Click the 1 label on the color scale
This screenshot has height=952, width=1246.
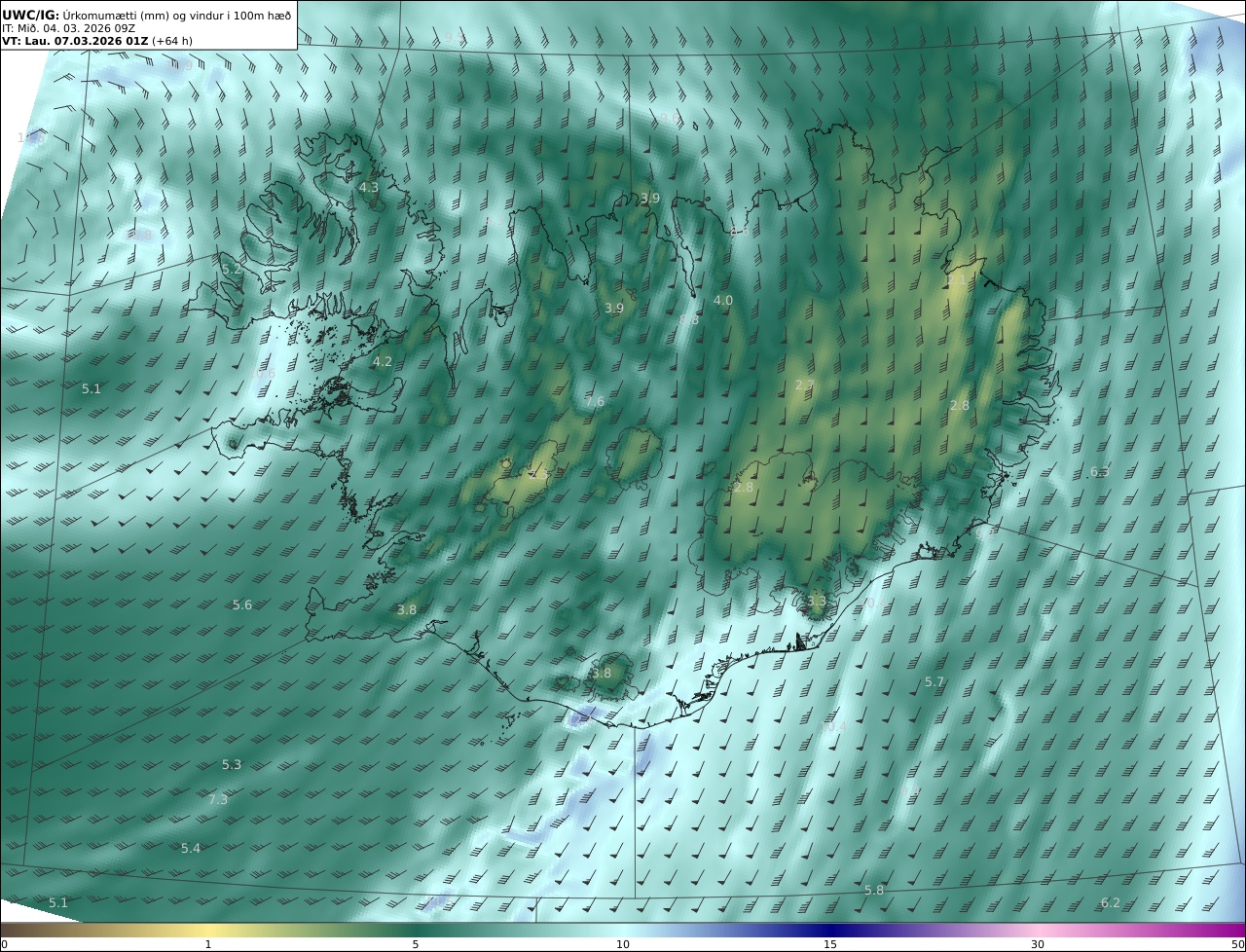(208, 944)
